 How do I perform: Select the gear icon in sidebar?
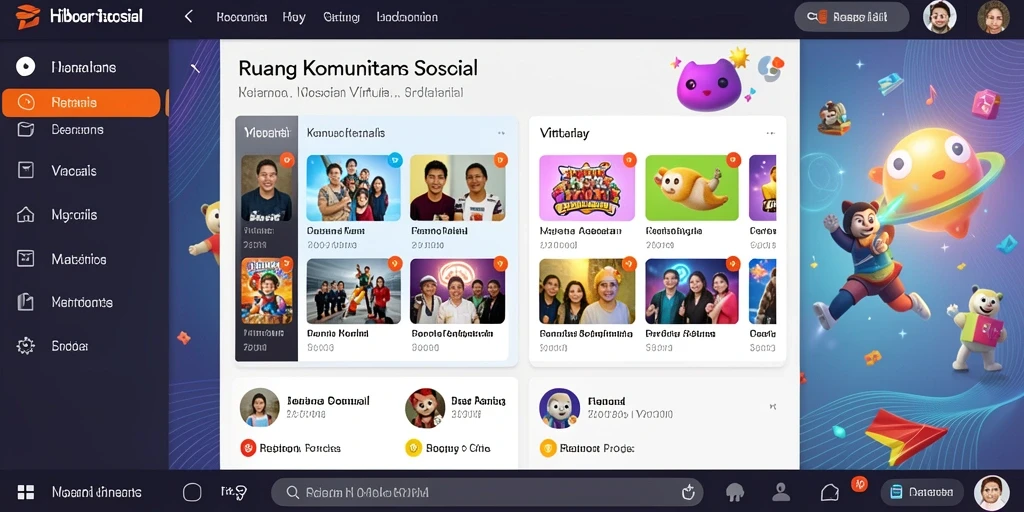(25, 345)
